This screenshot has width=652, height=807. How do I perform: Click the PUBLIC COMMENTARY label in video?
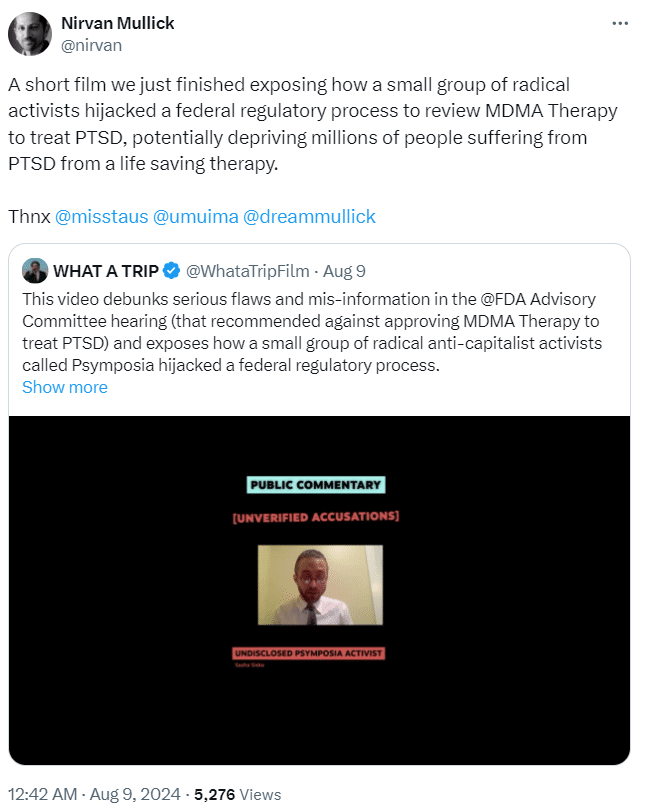coord(316,485)
